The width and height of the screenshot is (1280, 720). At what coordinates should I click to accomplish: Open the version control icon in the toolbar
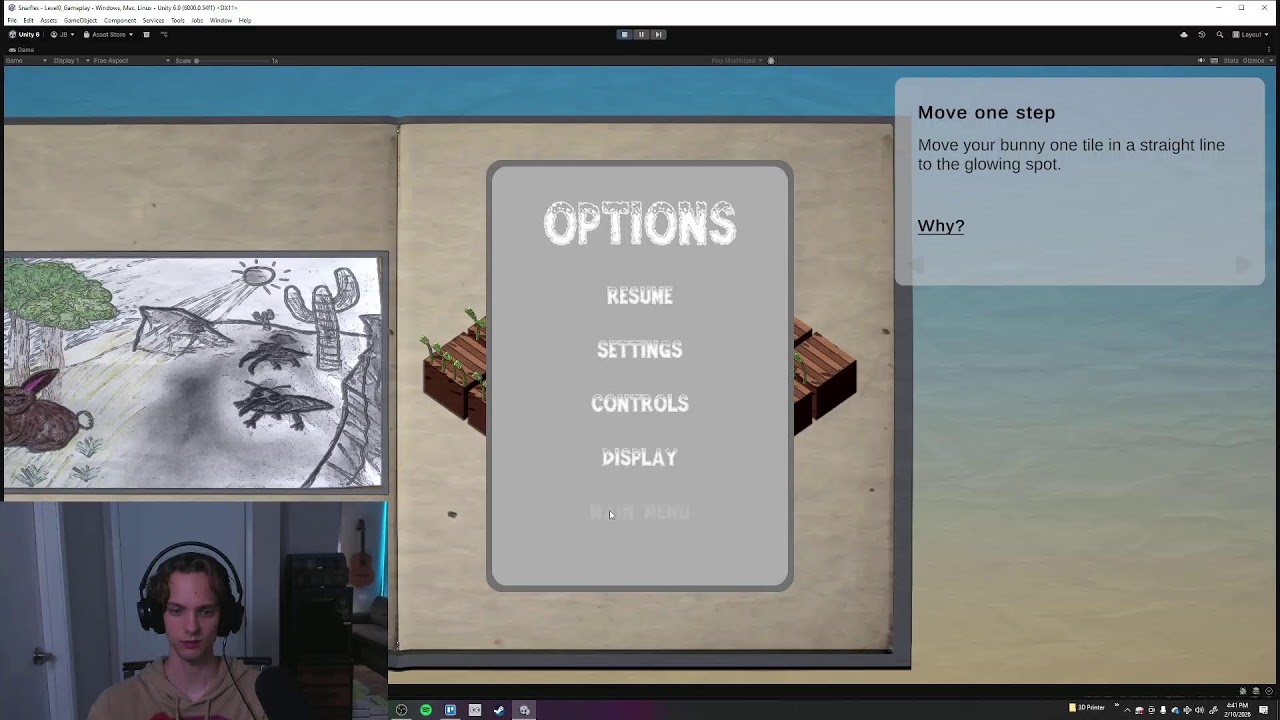tap(164, 34)
